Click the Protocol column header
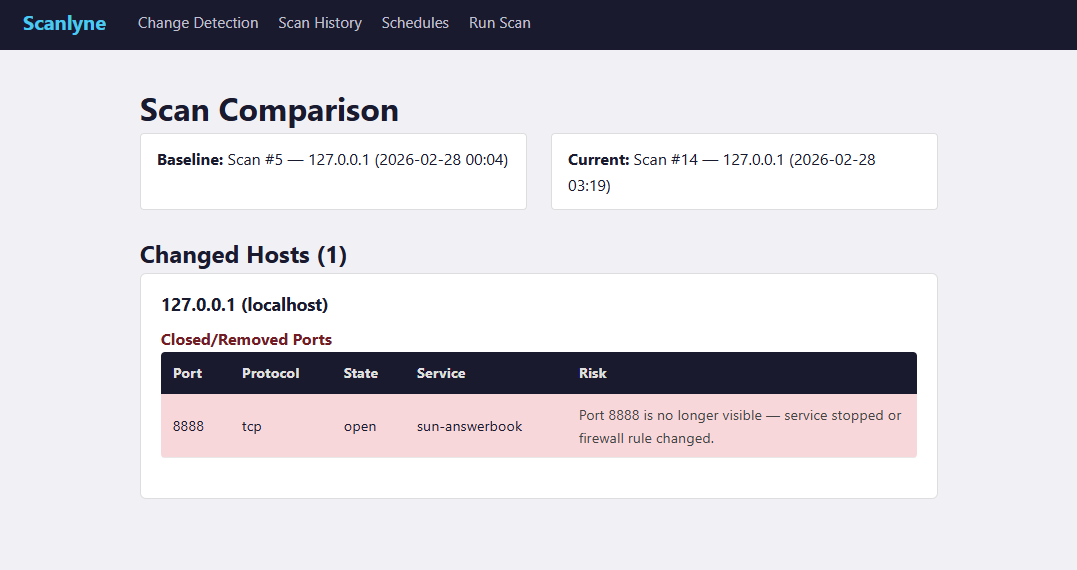Image resolution: width=1077 pixels, height=570 pixels. [270, 373]
